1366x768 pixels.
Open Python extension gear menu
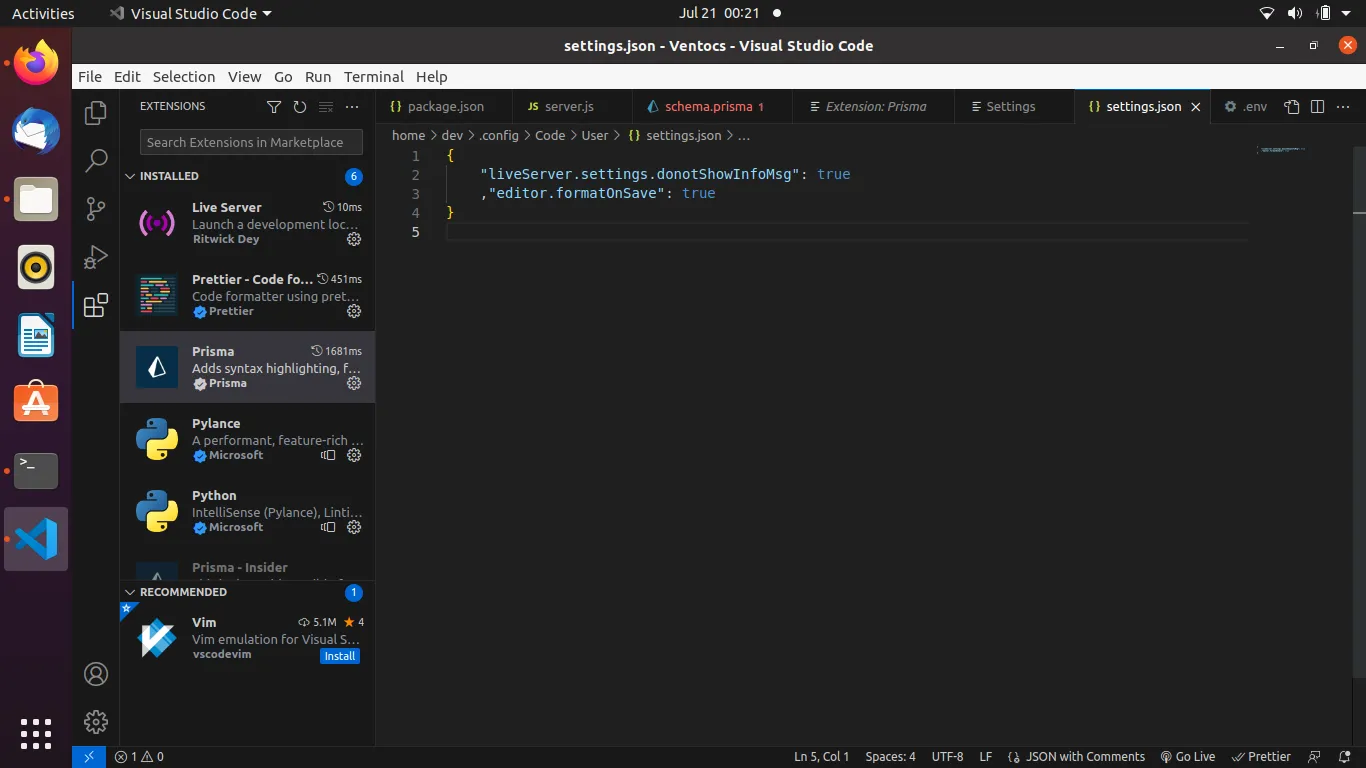pyautogui.click(x=354, y=527)
